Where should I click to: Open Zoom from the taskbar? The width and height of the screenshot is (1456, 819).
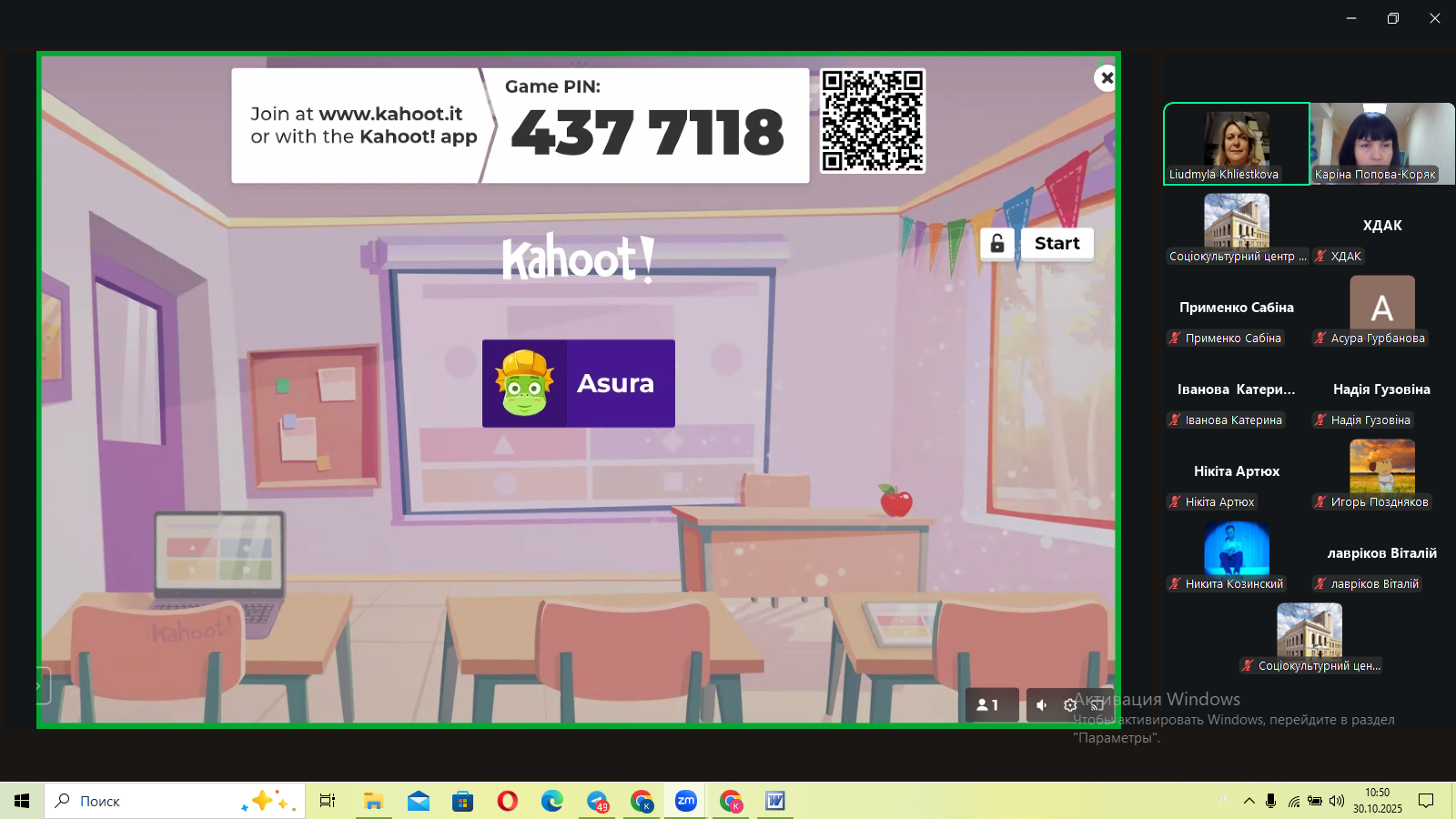pyautogui.click(x=686, y=801)
